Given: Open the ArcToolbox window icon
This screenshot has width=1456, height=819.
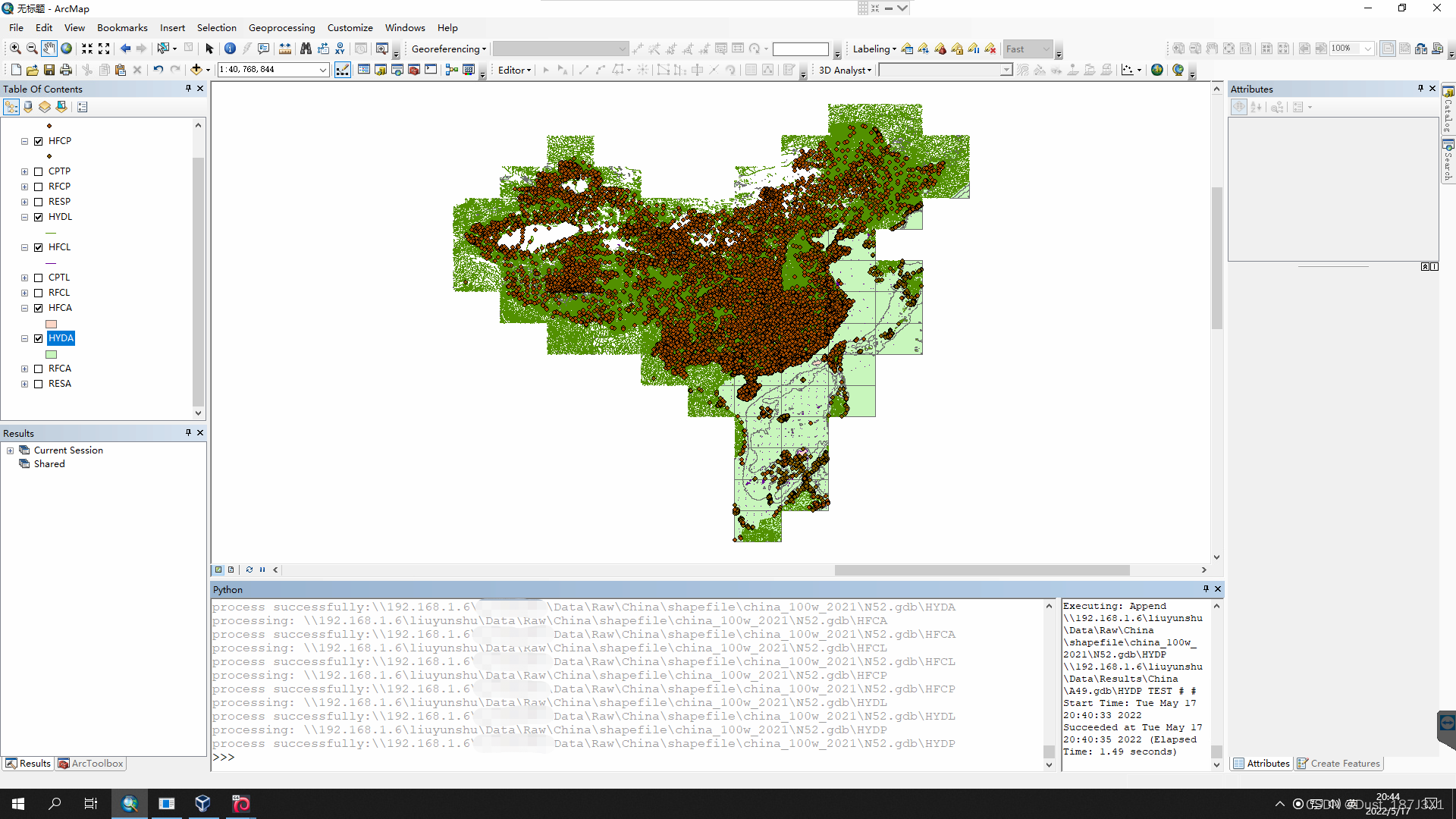Looking at the screenshot, I should (414, 70).
